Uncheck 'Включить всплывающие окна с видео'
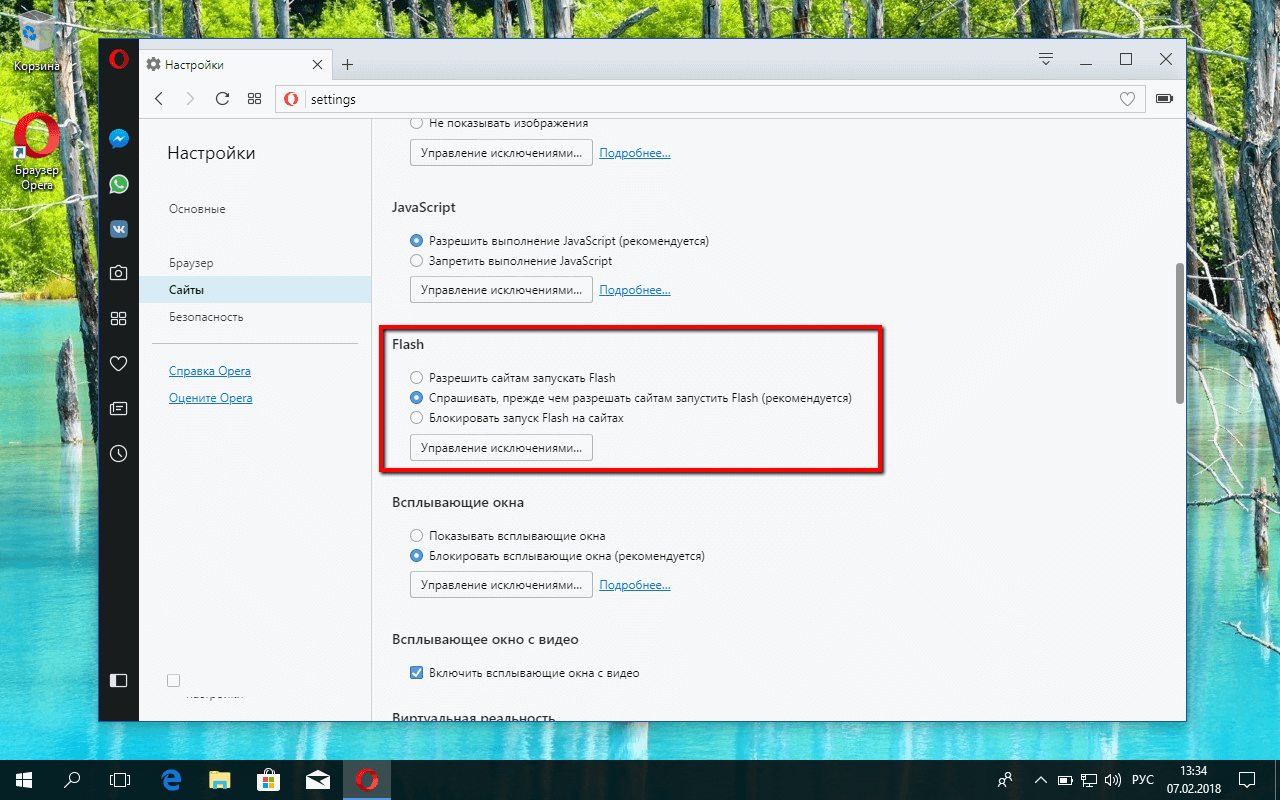 coord(416,673)
